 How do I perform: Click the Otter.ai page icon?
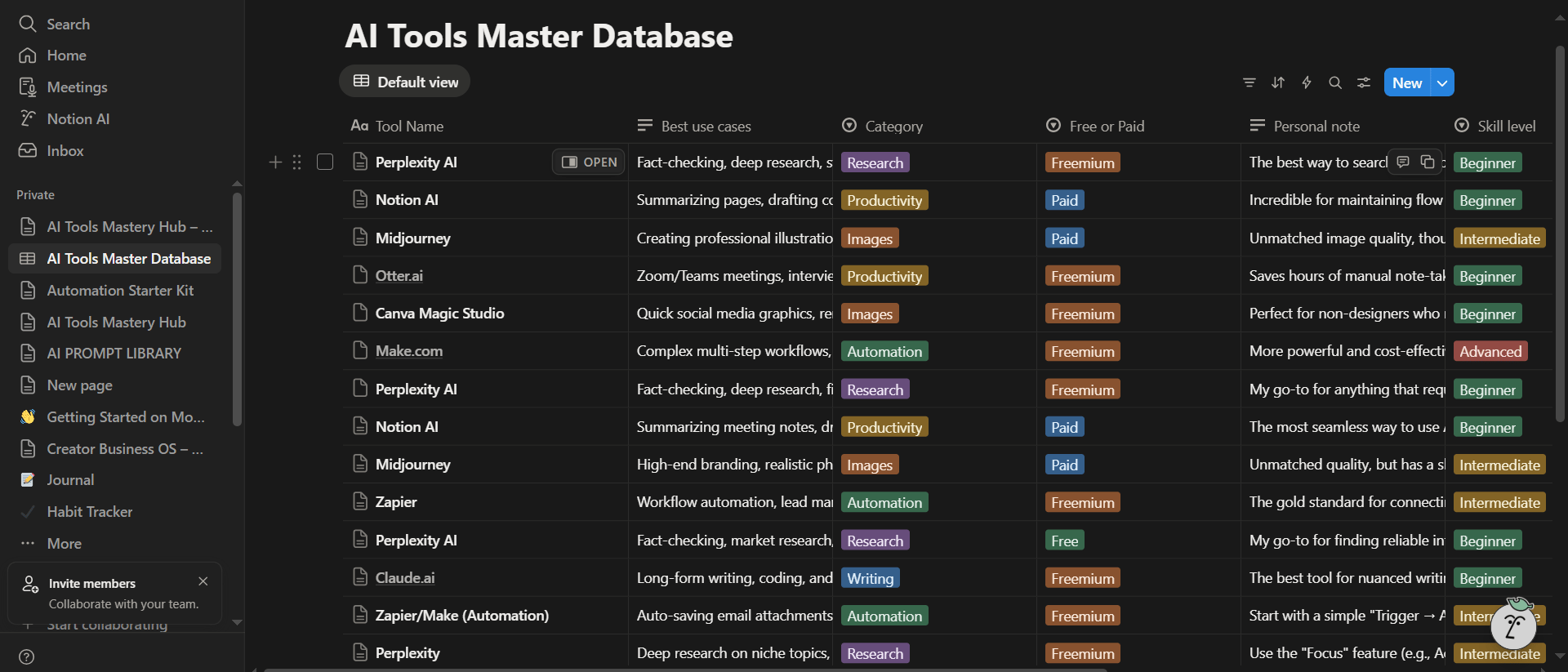[x=360, y=275]
